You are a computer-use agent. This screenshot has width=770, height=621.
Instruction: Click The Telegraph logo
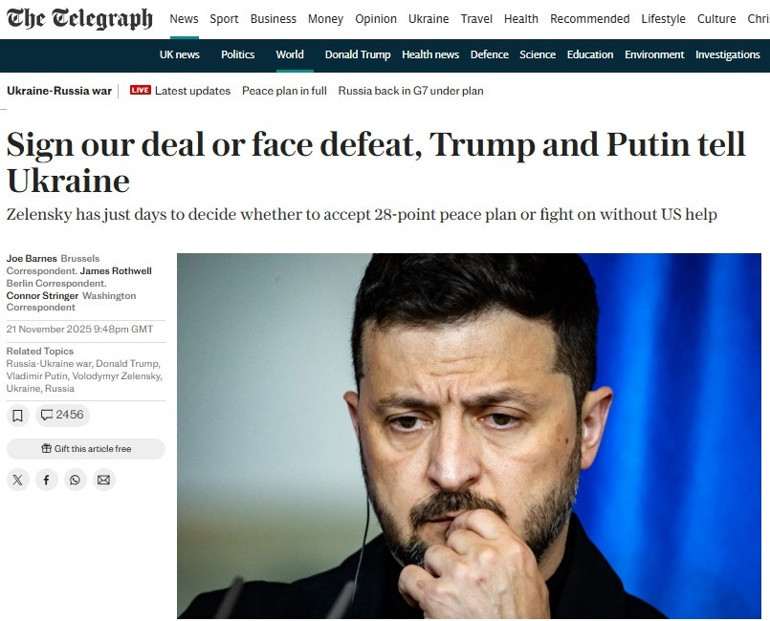click(x=80, y=19)
